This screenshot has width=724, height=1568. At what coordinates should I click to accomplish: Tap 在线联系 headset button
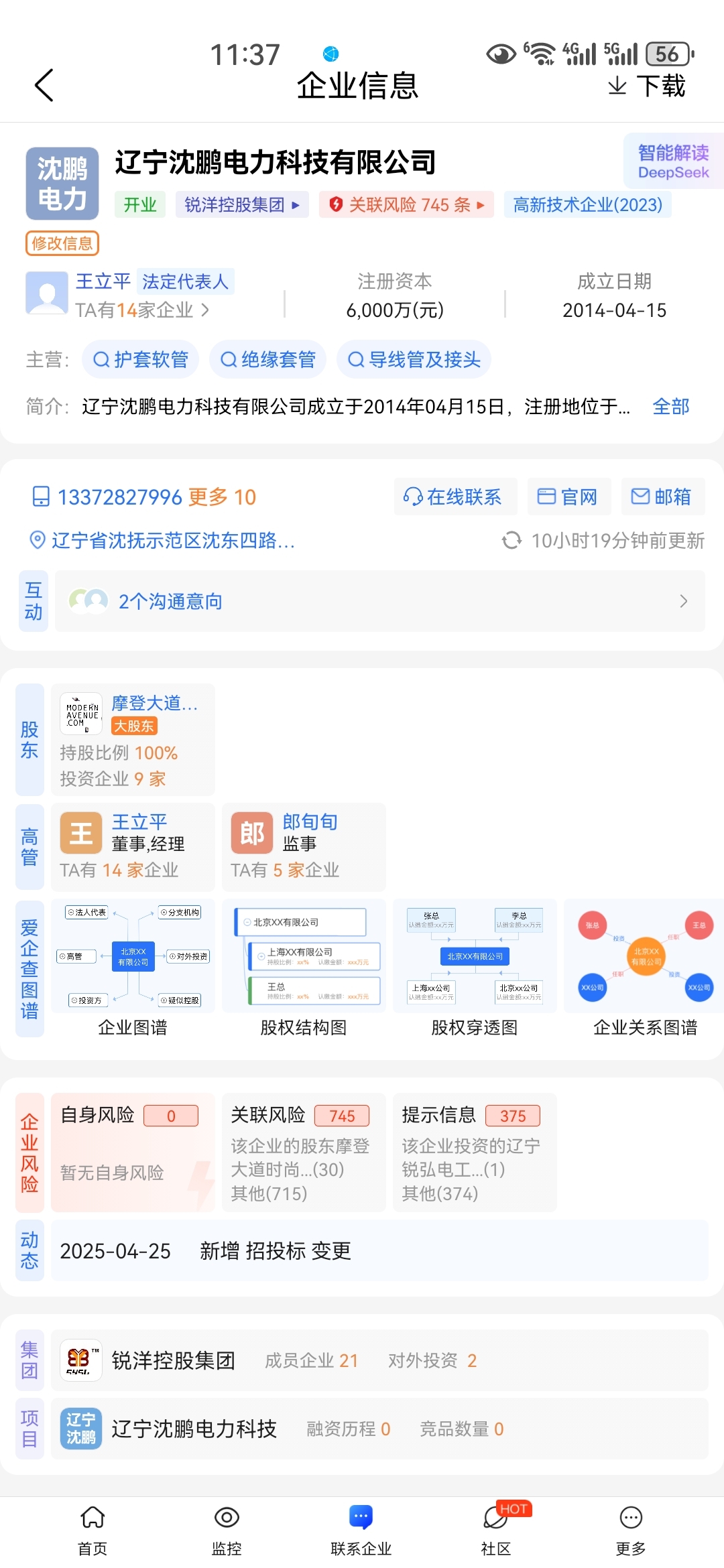coord(455,497)
